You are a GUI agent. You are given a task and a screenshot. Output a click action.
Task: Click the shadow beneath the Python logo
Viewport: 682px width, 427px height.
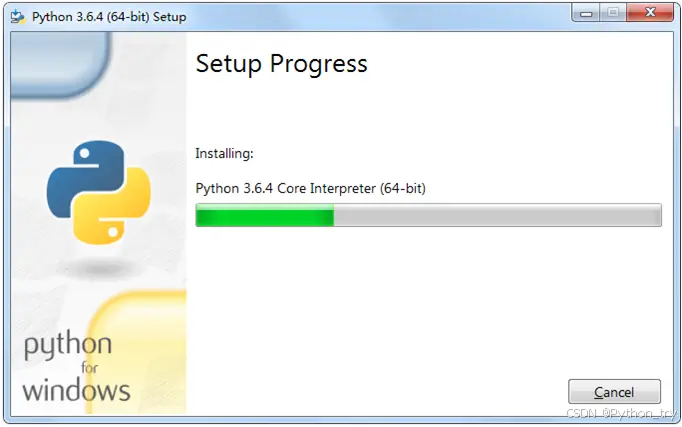click(99, 267)
